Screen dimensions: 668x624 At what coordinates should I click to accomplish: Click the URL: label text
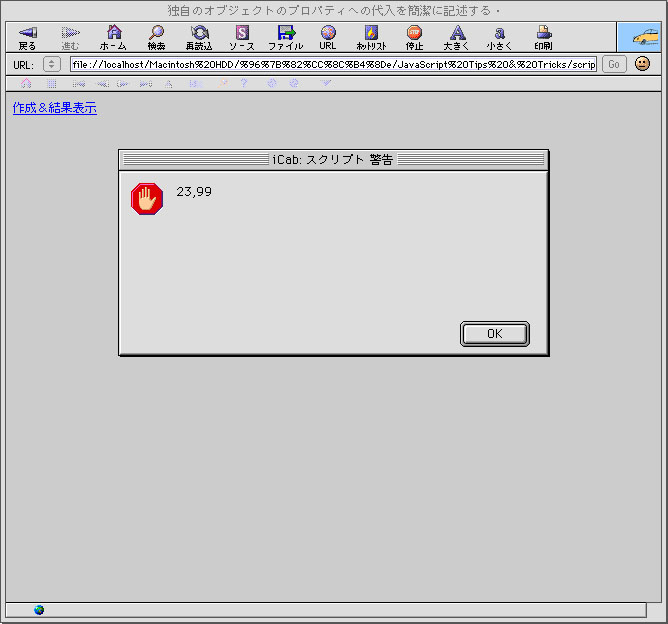(x=23, y=65)
